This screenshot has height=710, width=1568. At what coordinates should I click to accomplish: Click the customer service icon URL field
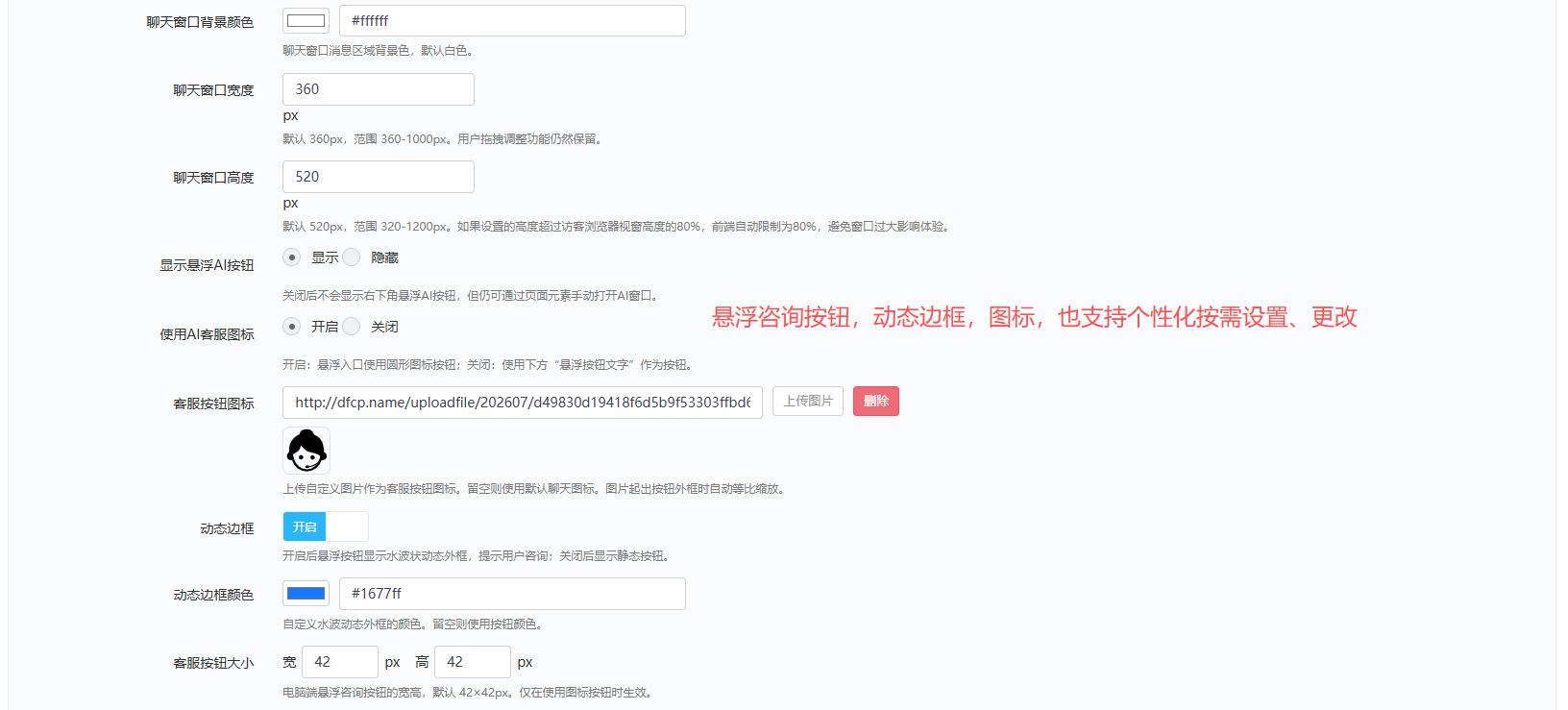pyautogui.click(x=523, y=403)
